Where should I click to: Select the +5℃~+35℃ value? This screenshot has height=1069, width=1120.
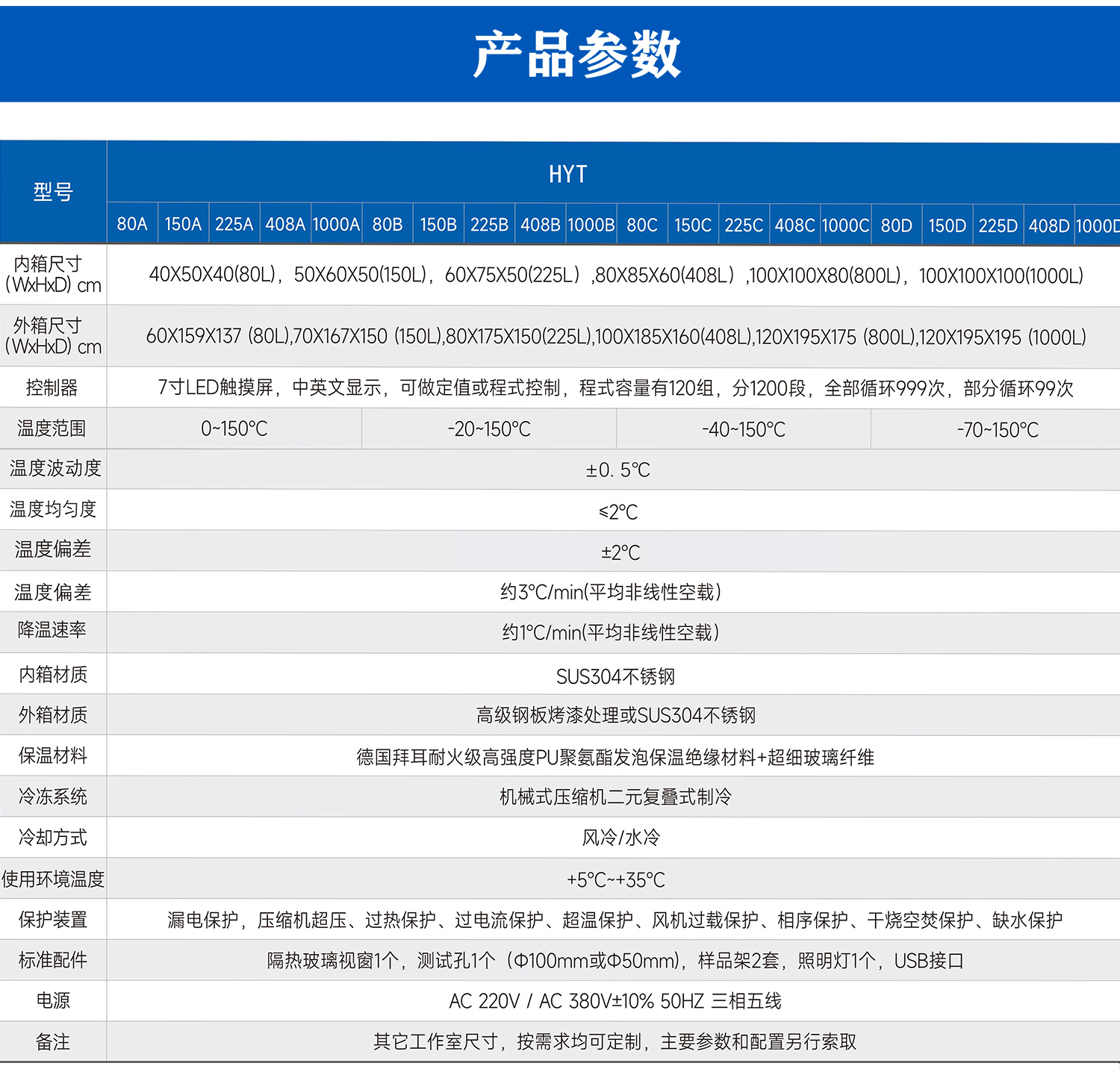pyautogui.click(x=616, y=880)
